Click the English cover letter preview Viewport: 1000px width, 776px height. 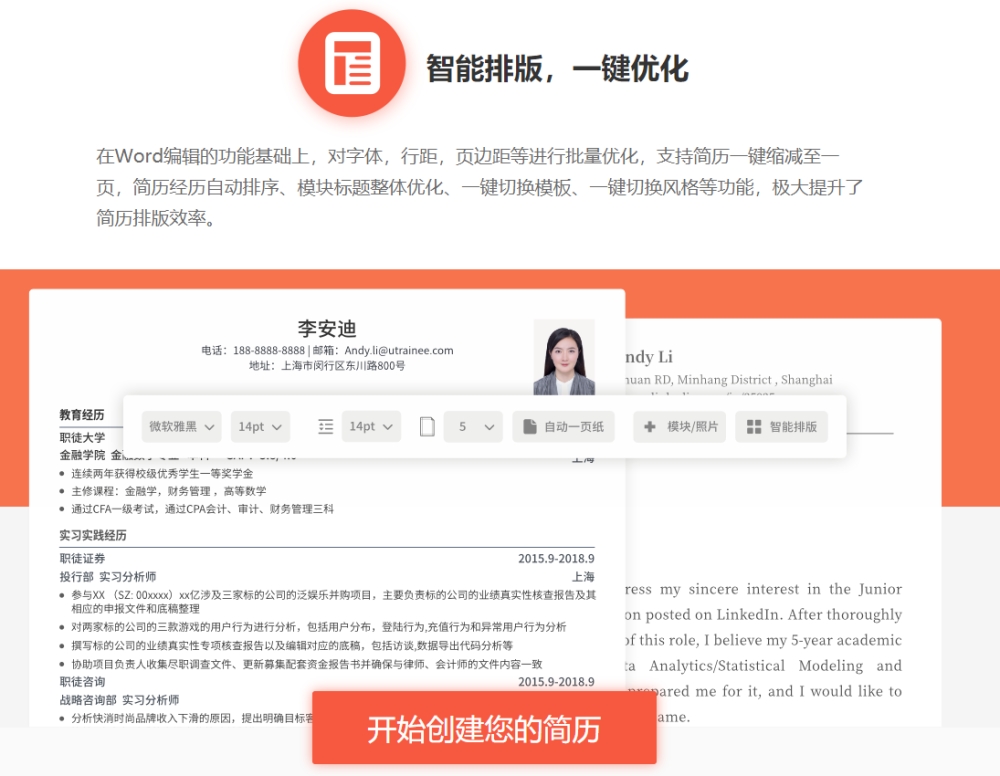pyautogui.click(x=783, y=523)
